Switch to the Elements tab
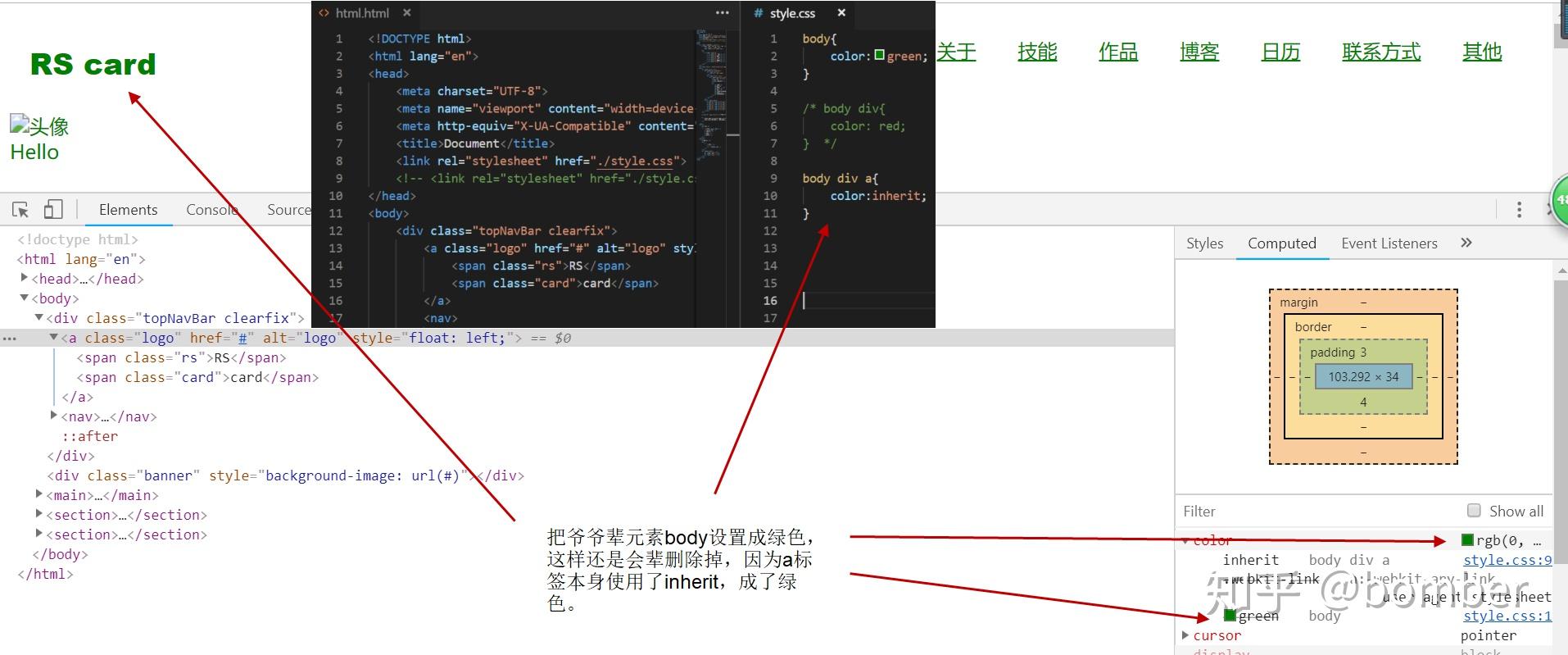1568x655 pixels. click(128, 210)
